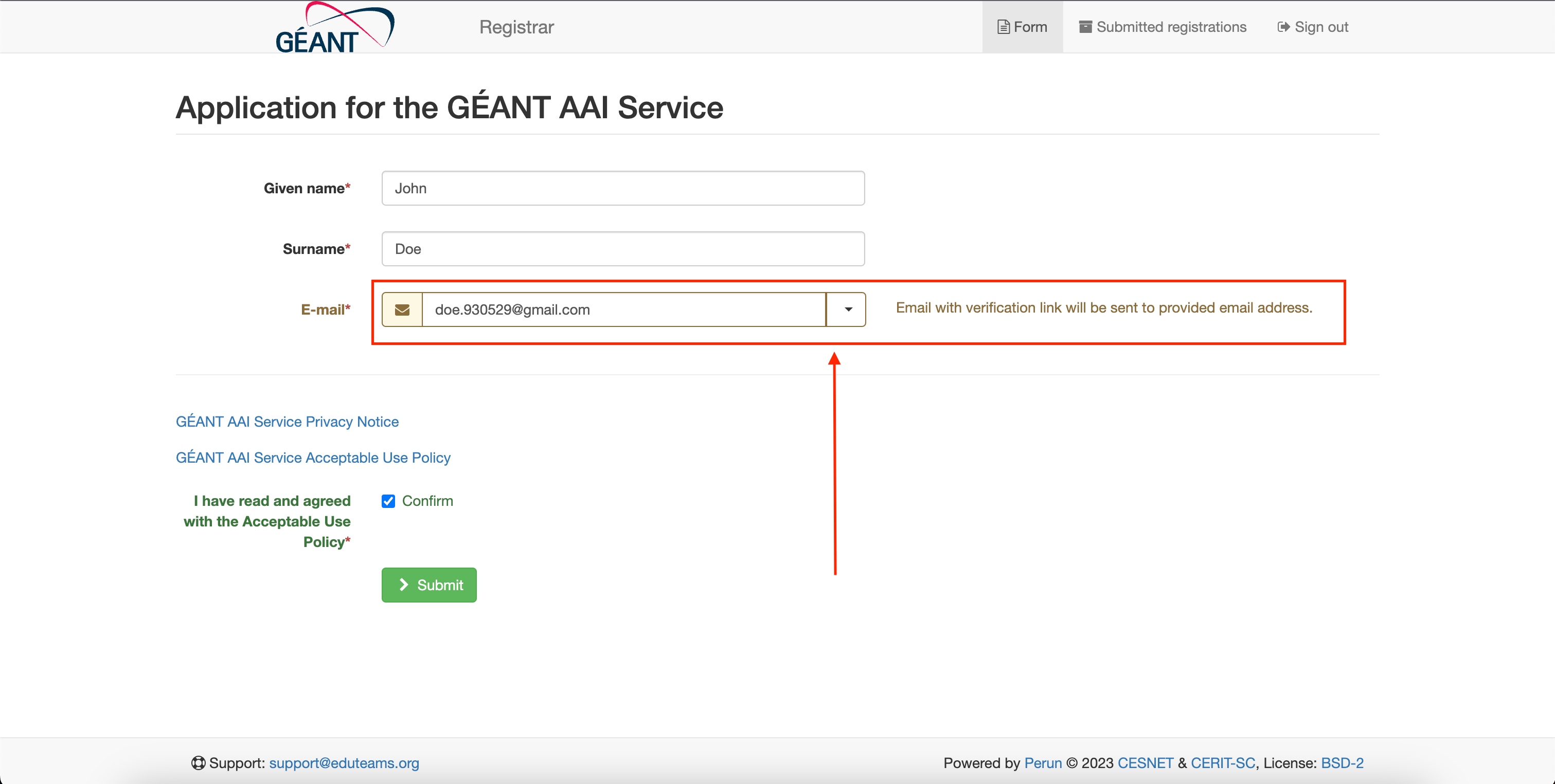Click the 'Given name' field label

tap(307, 188)
